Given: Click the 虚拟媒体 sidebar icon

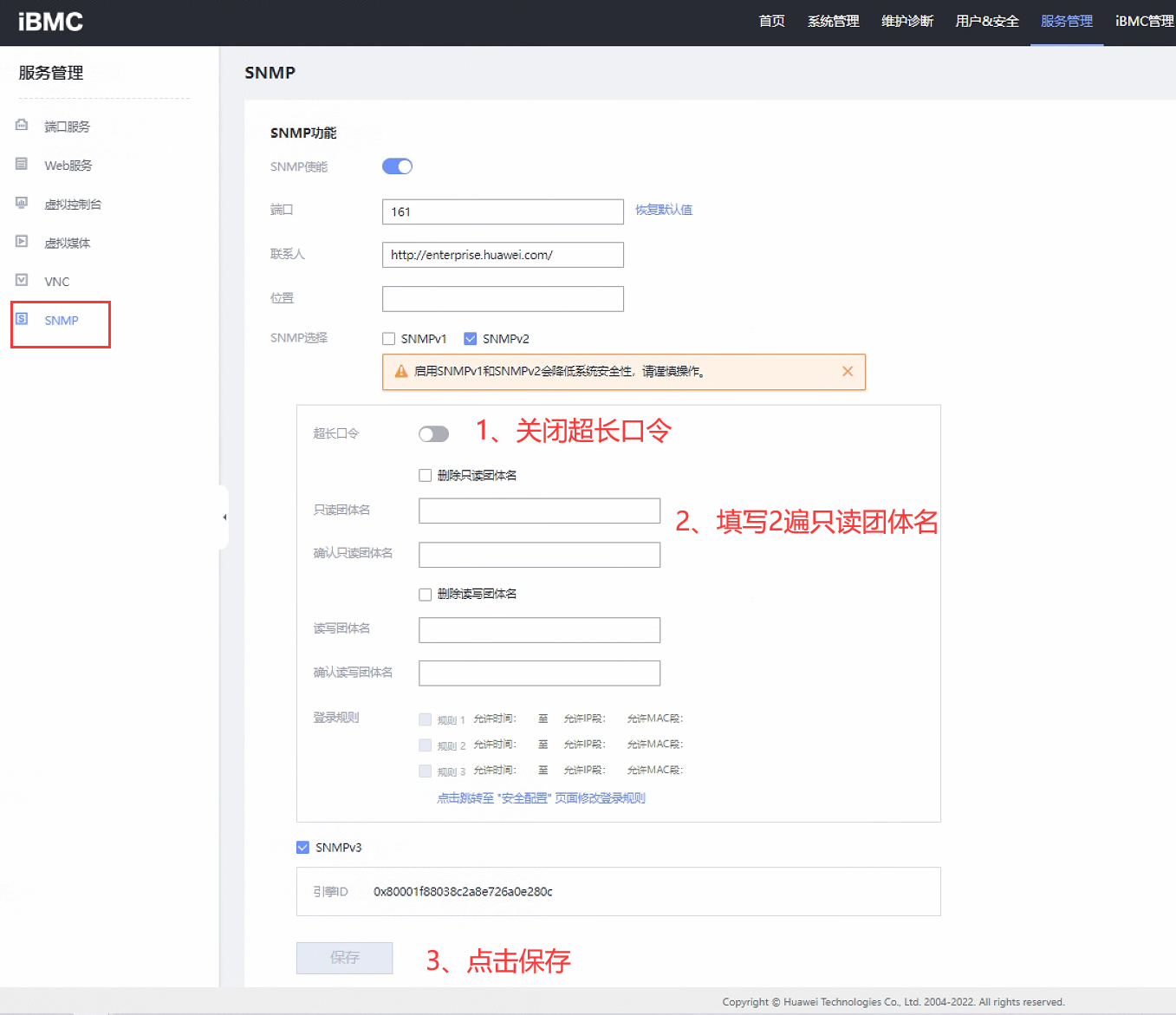Looking at the screenshot, I should click(22, 242).
